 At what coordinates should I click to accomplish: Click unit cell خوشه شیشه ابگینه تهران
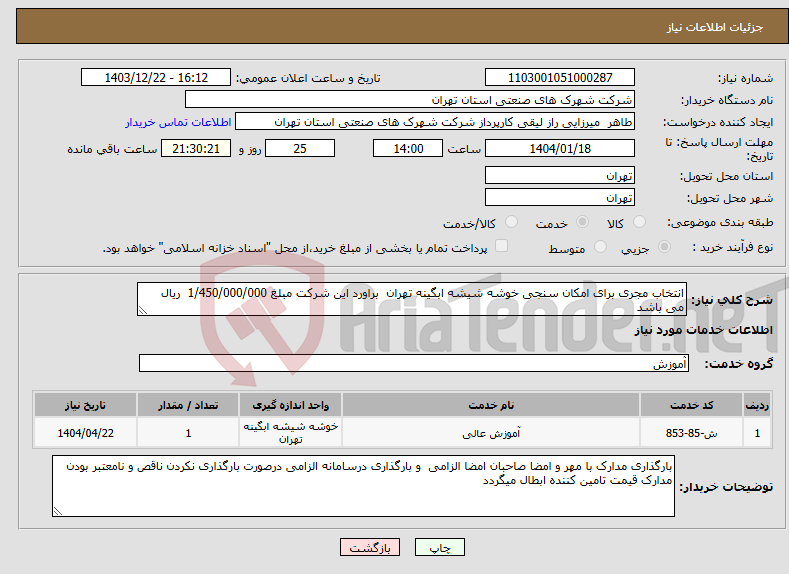[x=291, y=433]
